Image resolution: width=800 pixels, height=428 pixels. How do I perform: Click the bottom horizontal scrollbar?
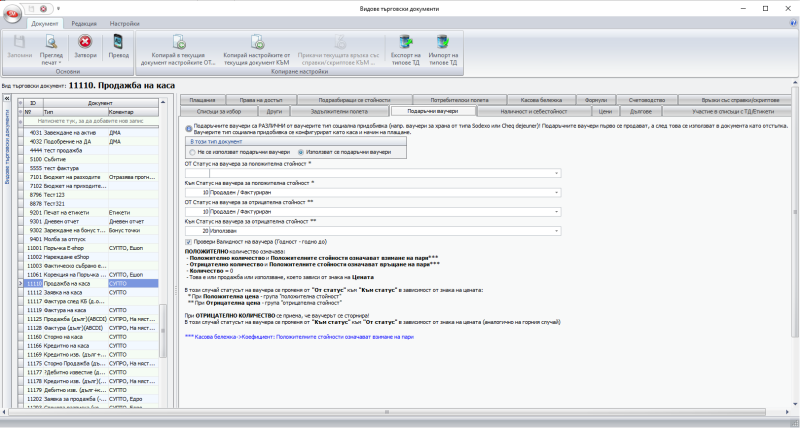387,412
